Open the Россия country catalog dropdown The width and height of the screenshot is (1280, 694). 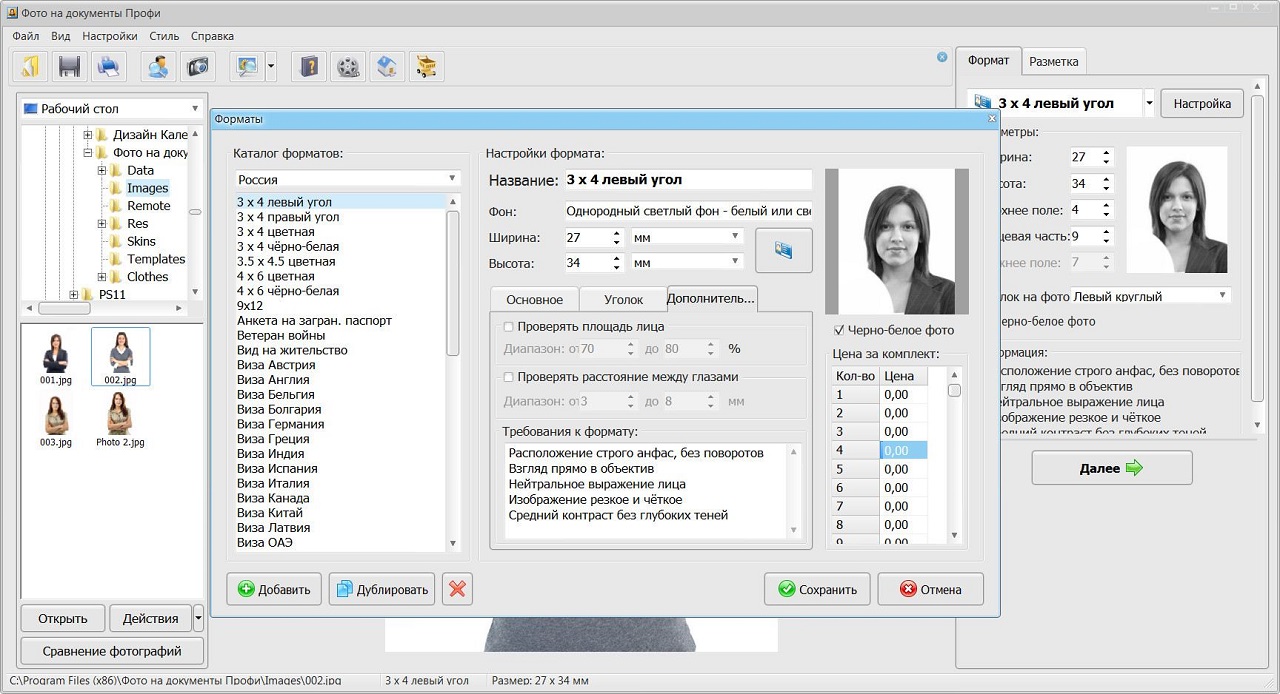pos(346,179)
